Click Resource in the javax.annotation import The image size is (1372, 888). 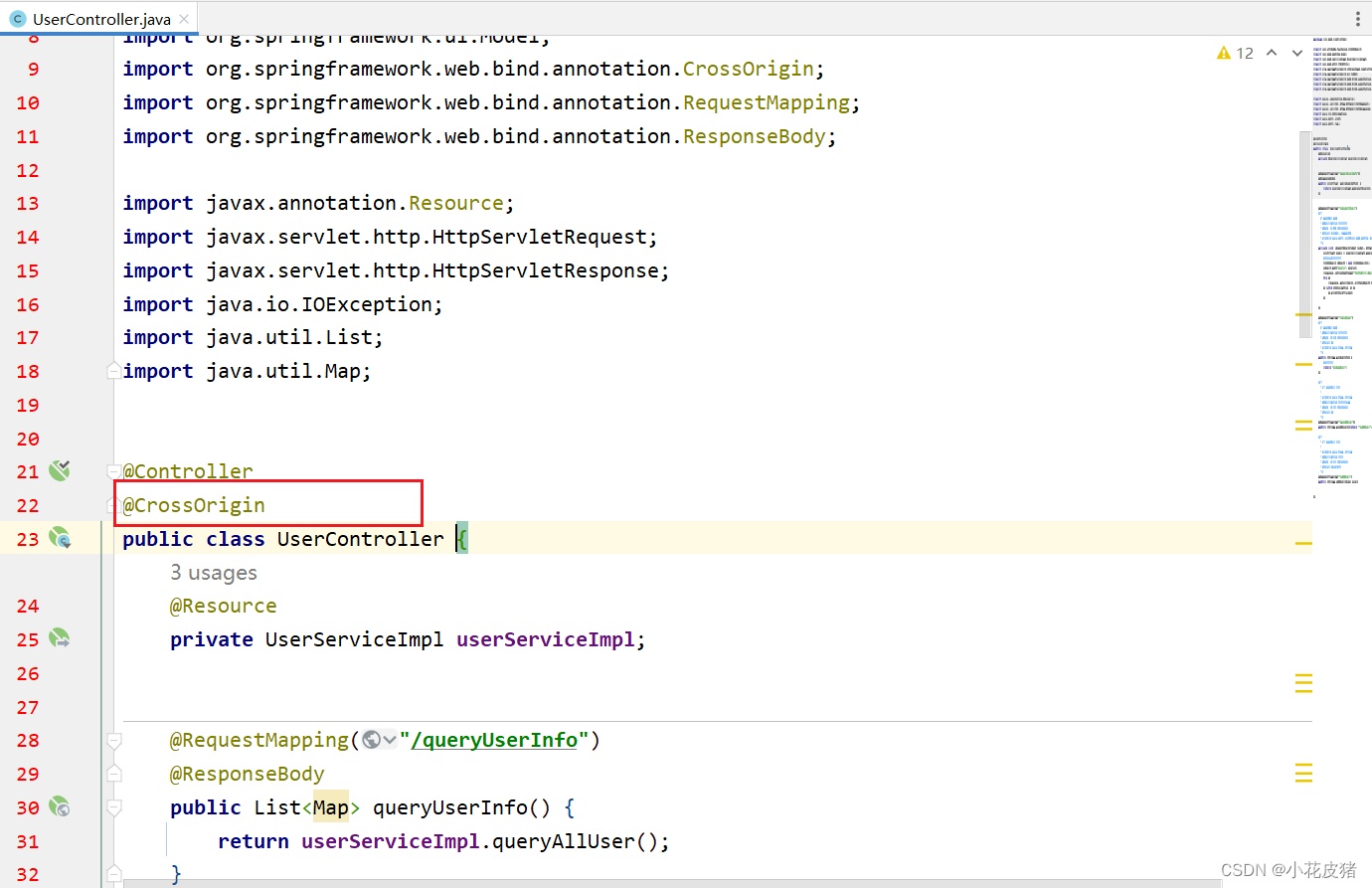[456, 203]
